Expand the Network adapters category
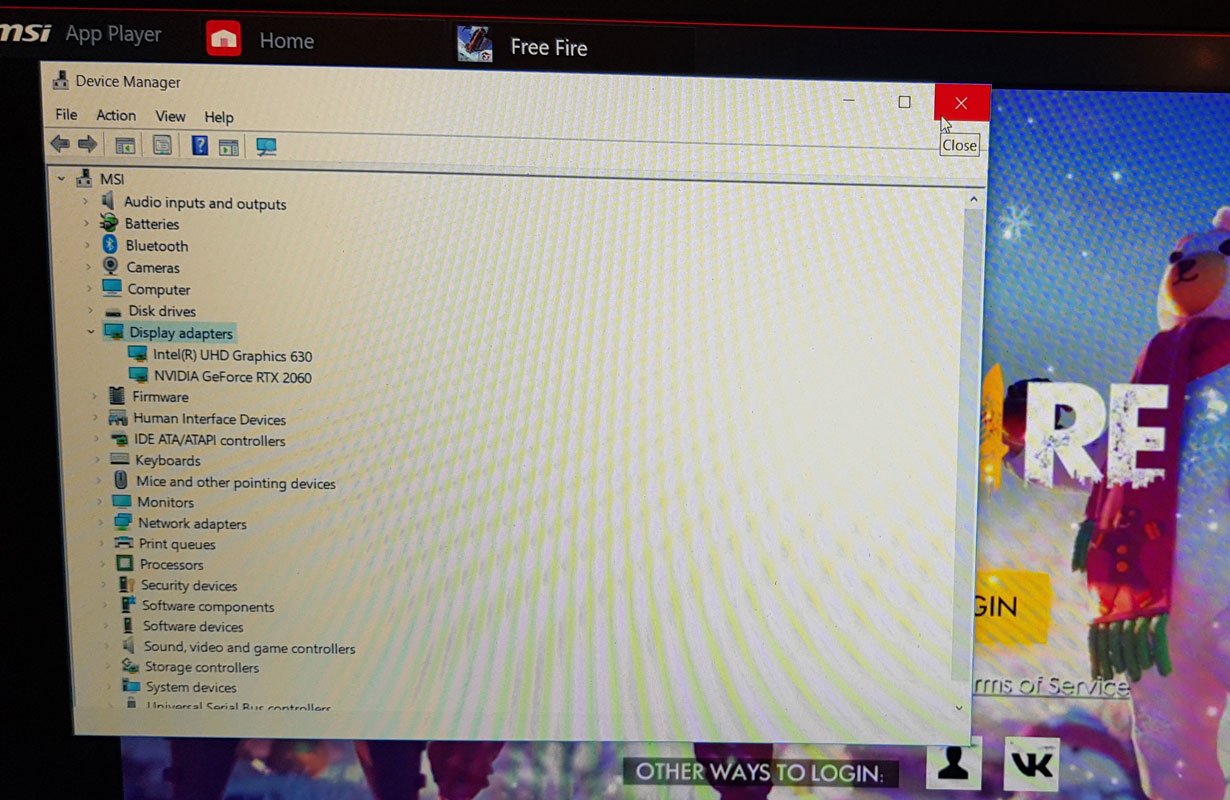The height and width of the screenshot is (800, 1230). (101, 523)
